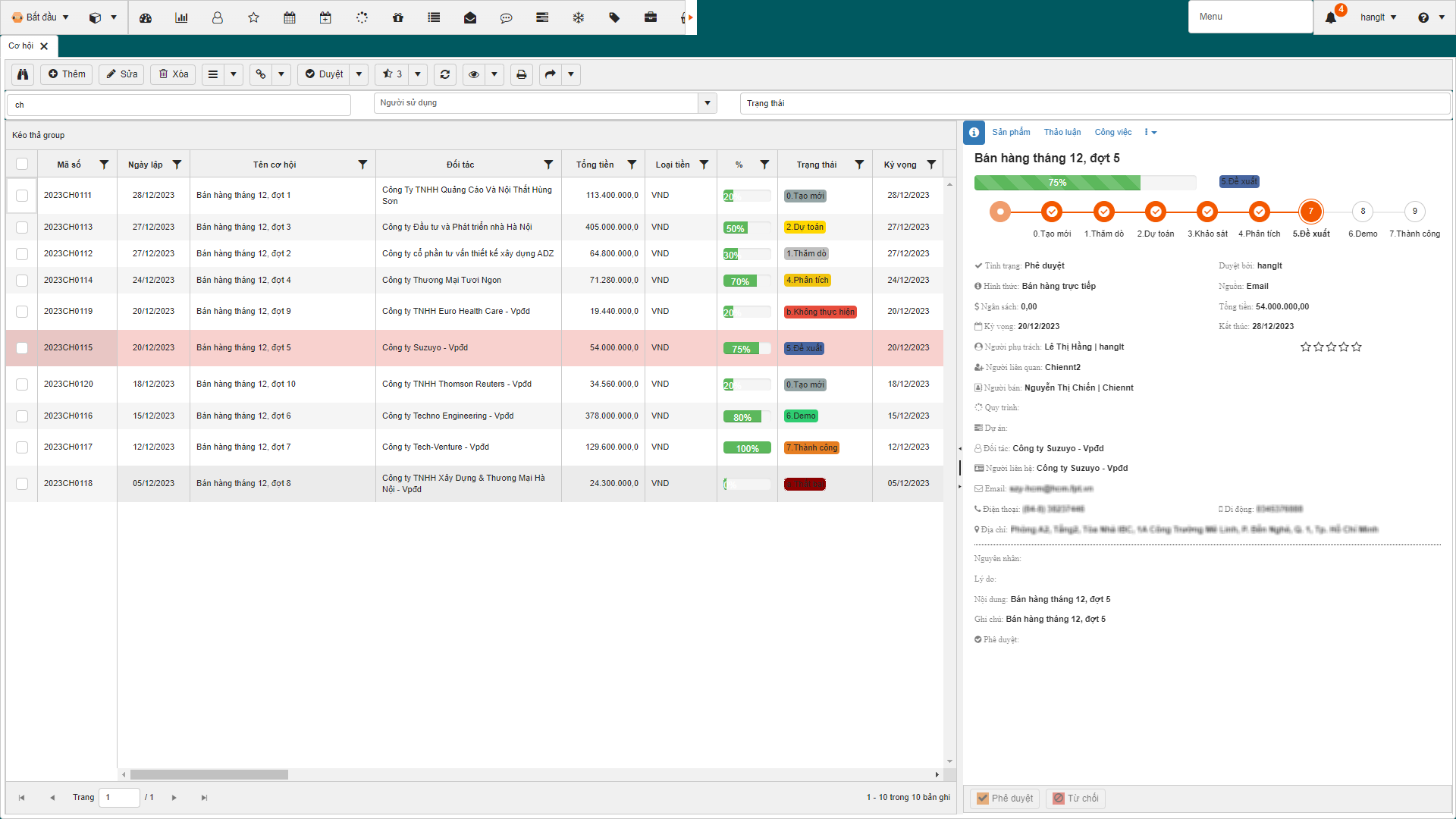Open the gift box icon in top bar

(x=398, y=17)
